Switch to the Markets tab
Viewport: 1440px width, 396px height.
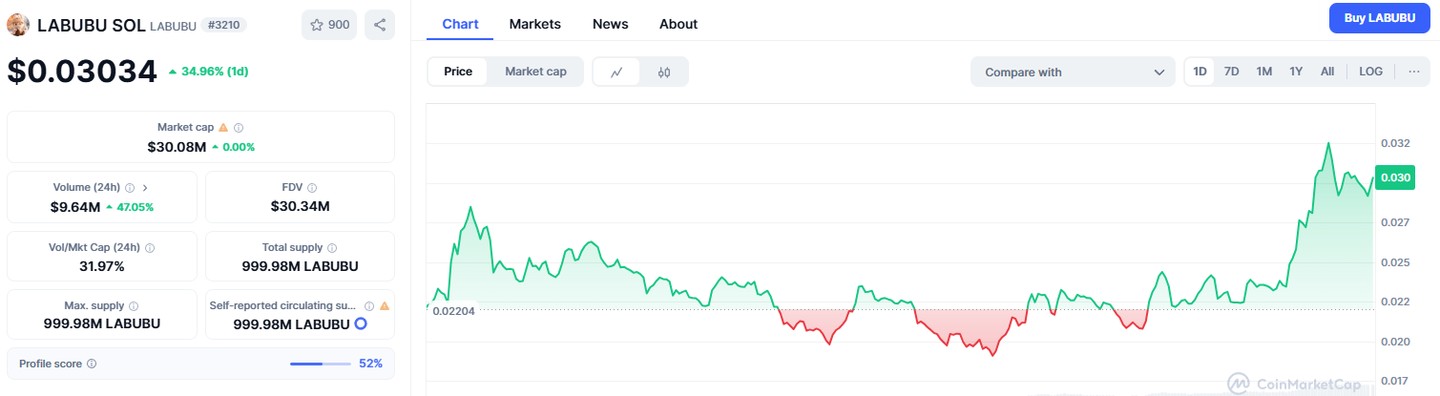click(535, 24)
